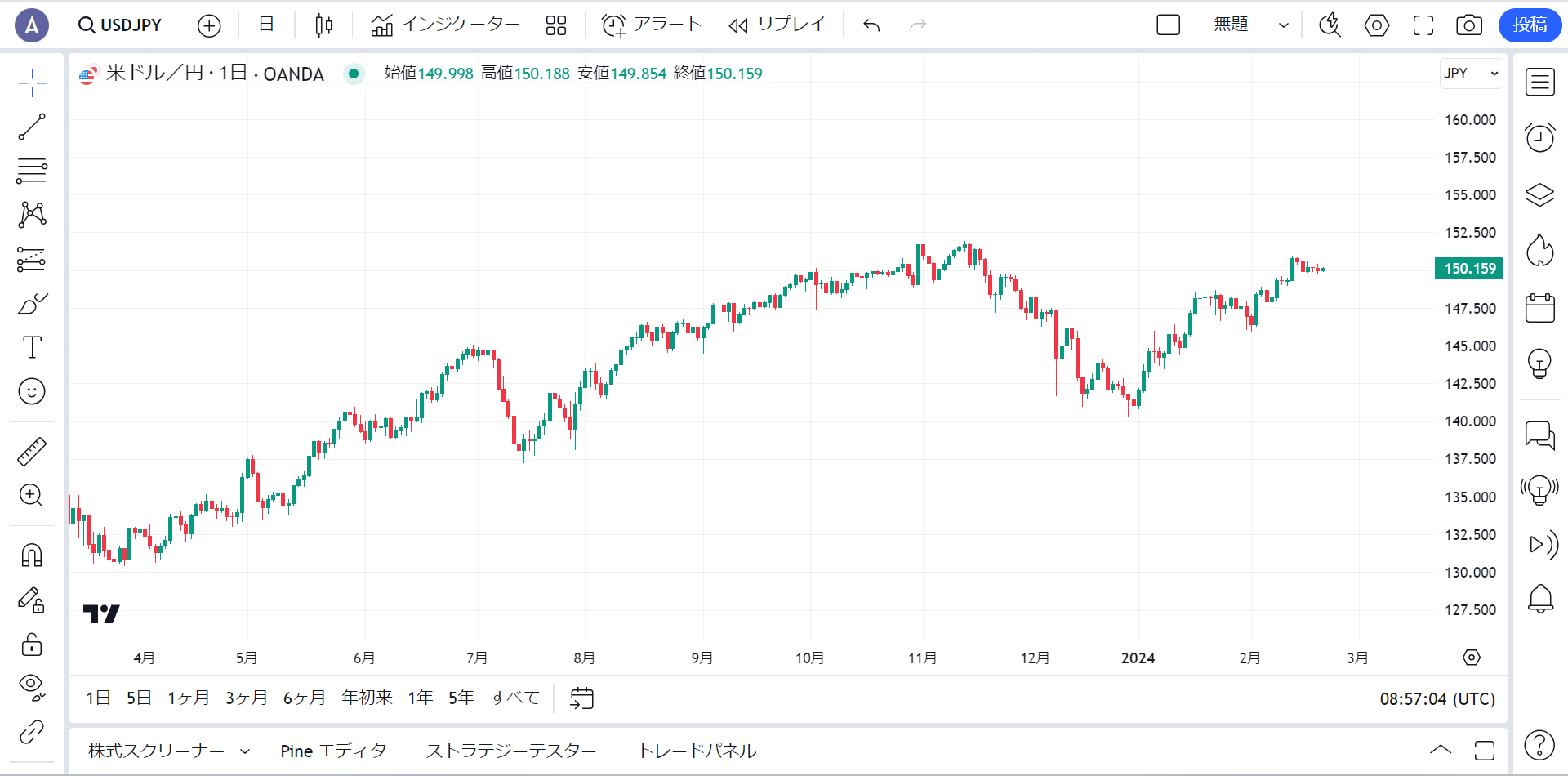This screenshot has height=776, width=1568.
Task: Open the drawings link icon at sidebar bottom
Action: coord(32,732)
